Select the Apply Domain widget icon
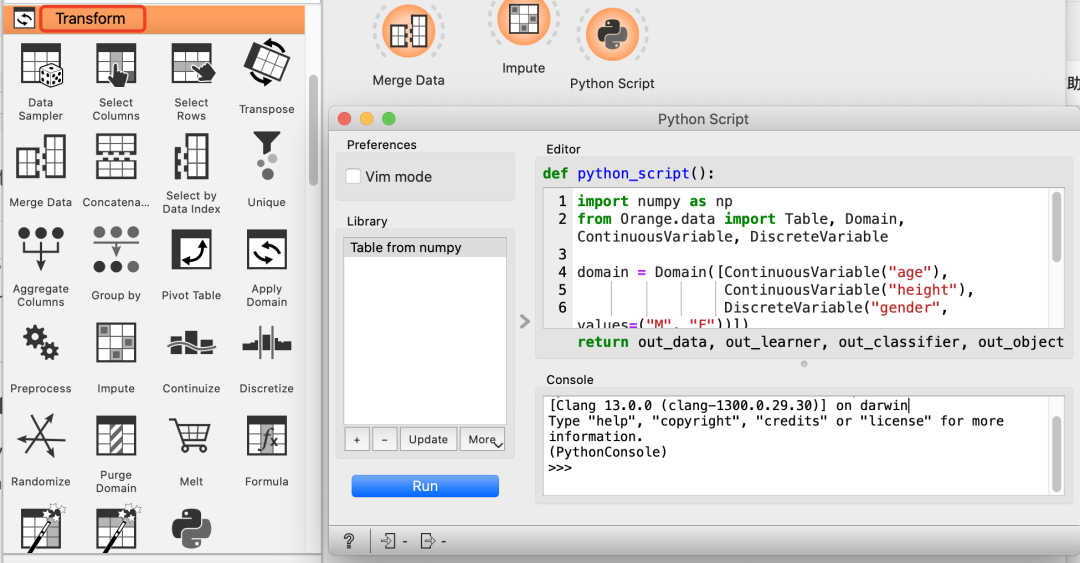 [267, 249]
